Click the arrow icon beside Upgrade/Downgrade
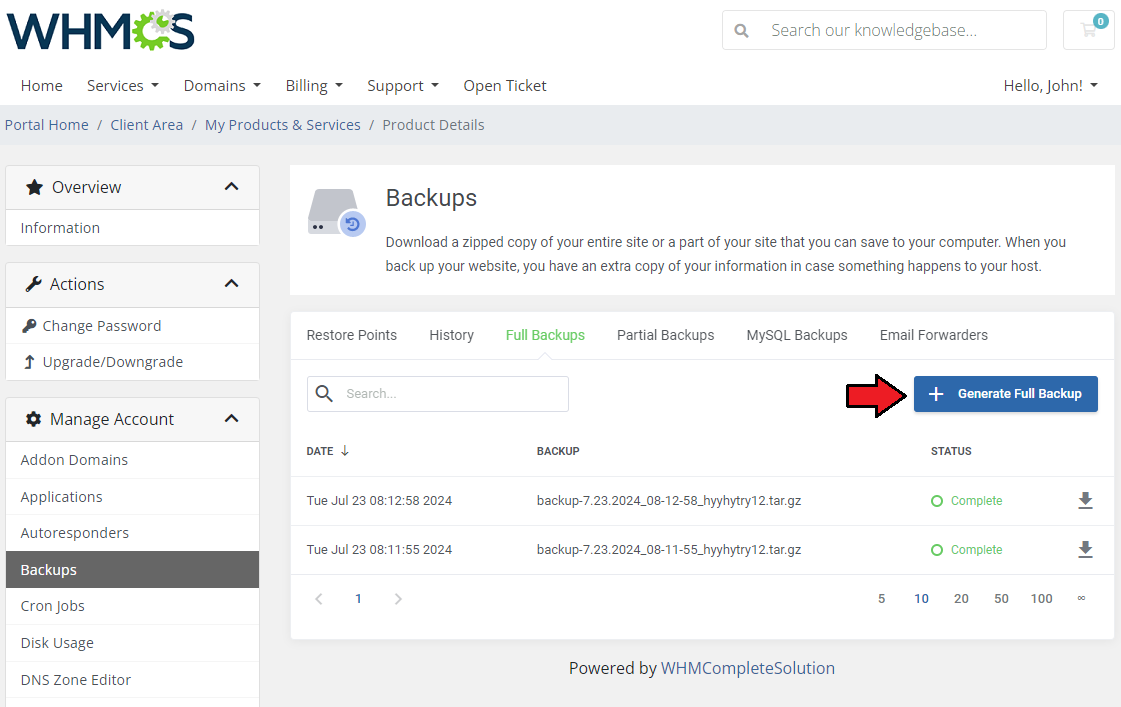 pos(29,362)
